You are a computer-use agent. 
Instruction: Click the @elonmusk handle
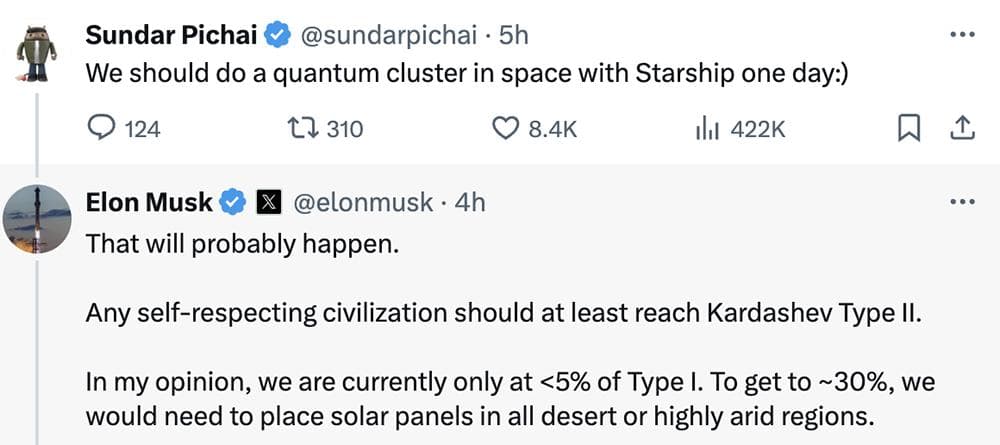point(362,202)
